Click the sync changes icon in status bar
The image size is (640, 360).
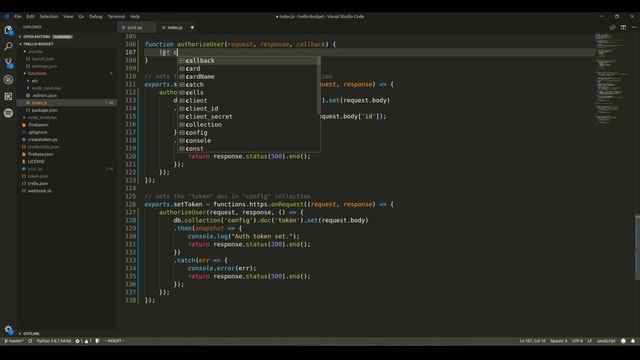point(30,341)
